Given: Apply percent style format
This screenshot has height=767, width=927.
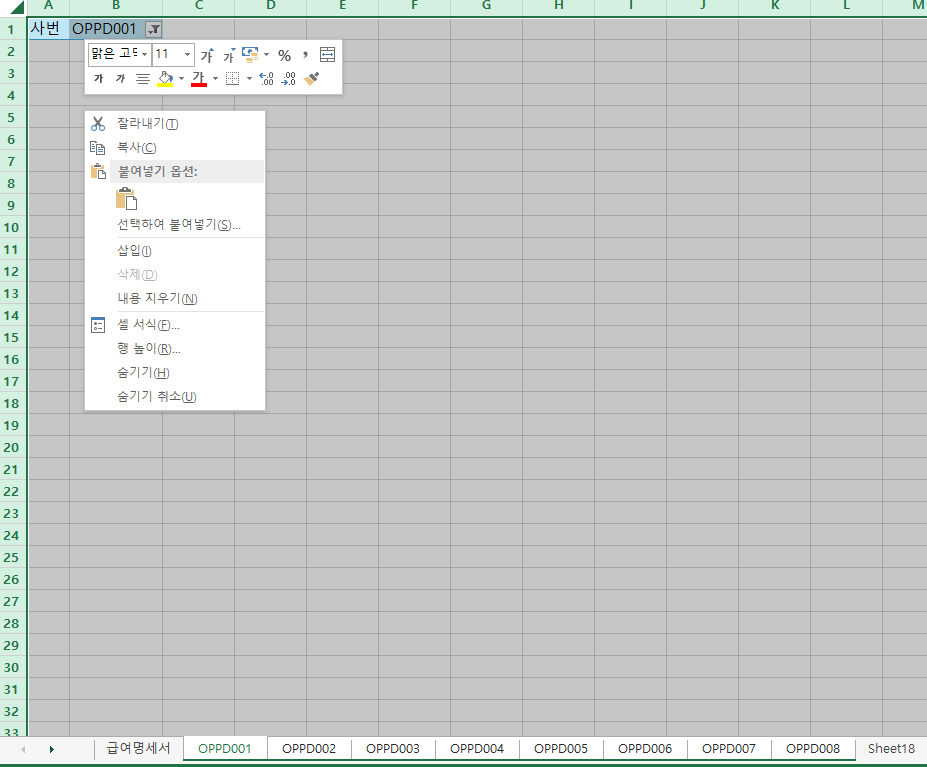Looking at the screenshot, I should 284,55.
